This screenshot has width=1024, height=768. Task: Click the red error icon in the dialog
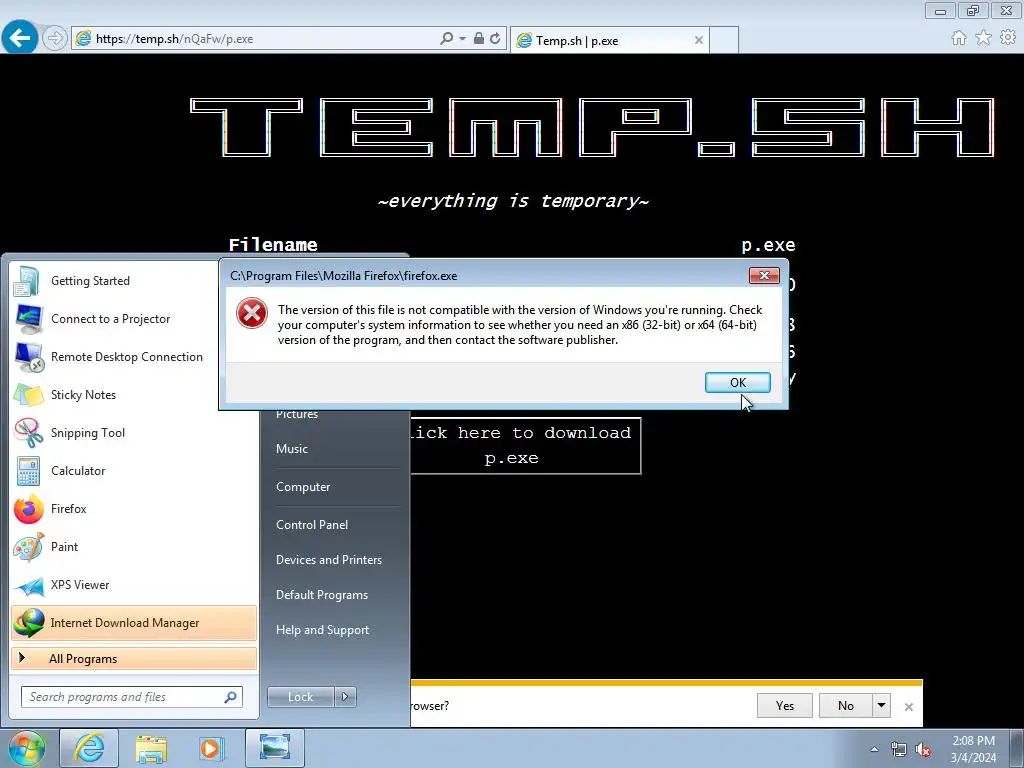click(252, 313)
